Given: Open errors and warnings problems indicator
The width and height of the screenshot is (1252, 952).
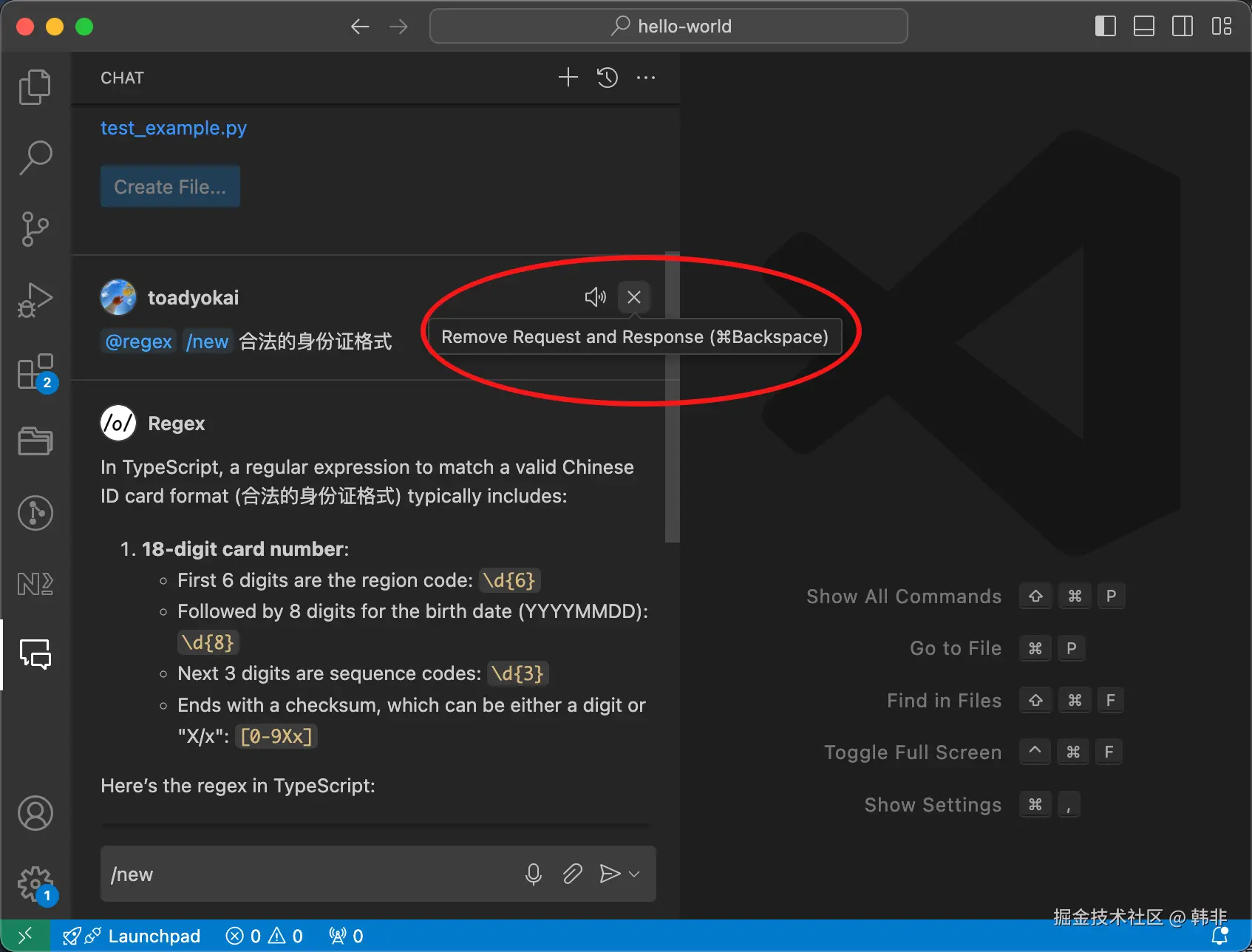Looking at the screenshot, I should pyautogui.click(x=265, y=936).
